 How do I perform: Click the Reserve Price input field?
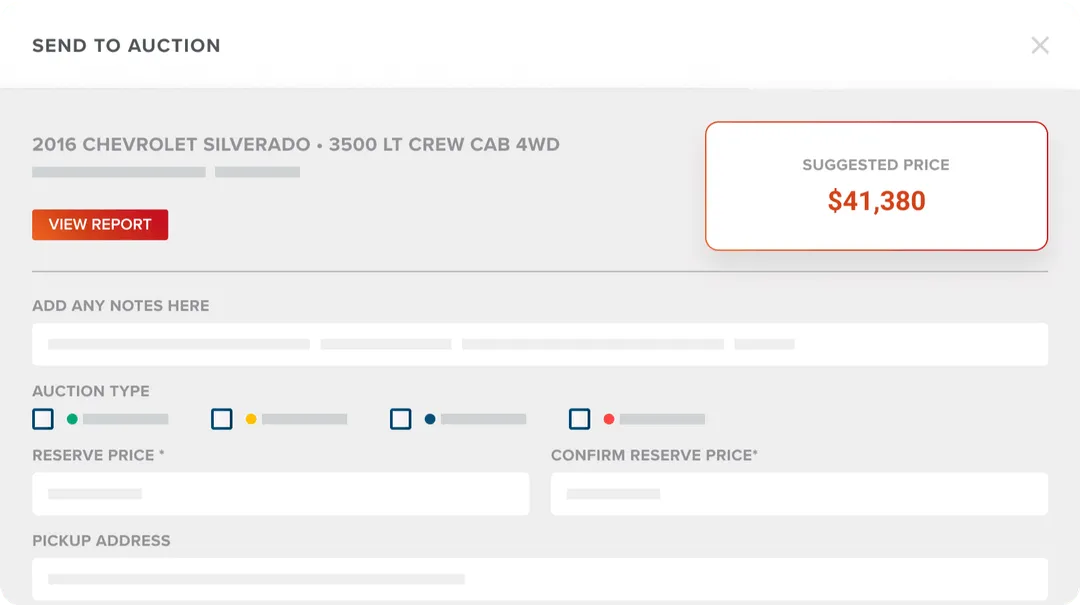pyautogui.click(x=280, y=493)
